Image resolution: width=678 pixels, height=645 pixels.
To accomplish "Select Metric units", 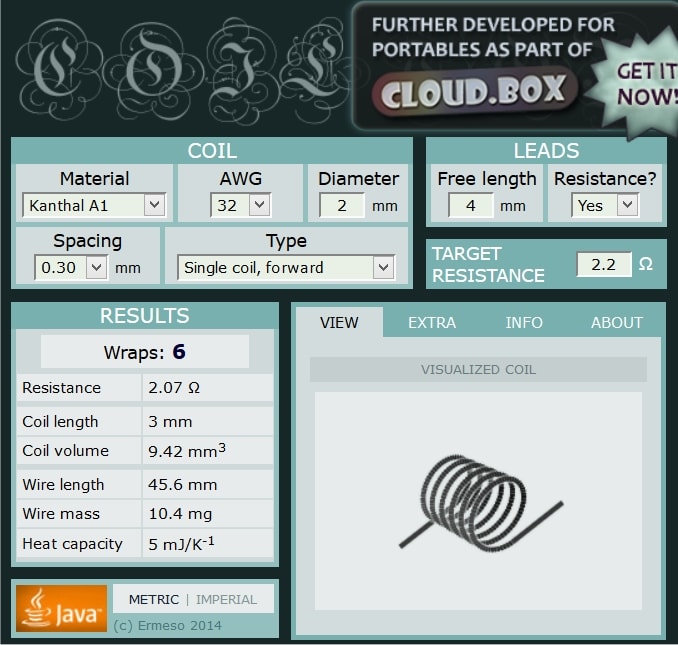I will [x=154, y=600].
